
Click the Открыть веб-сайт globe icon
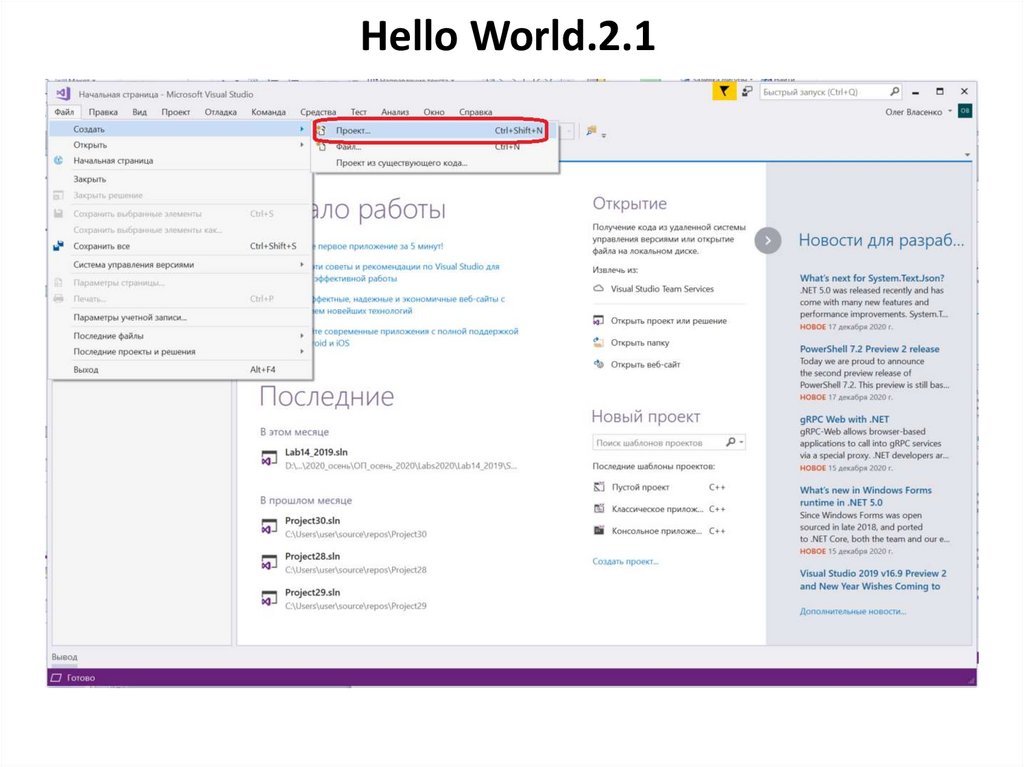click(598, 364)
